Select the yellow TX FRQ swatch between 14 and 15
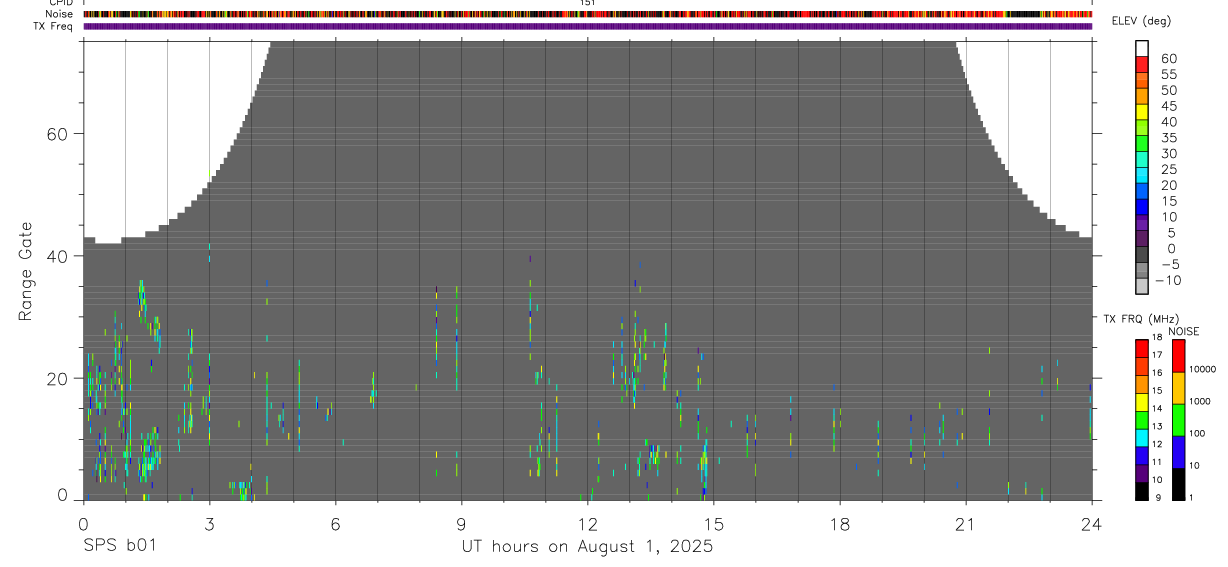The height and width of the screenshot is (567, 1228). pos(1142,401)
